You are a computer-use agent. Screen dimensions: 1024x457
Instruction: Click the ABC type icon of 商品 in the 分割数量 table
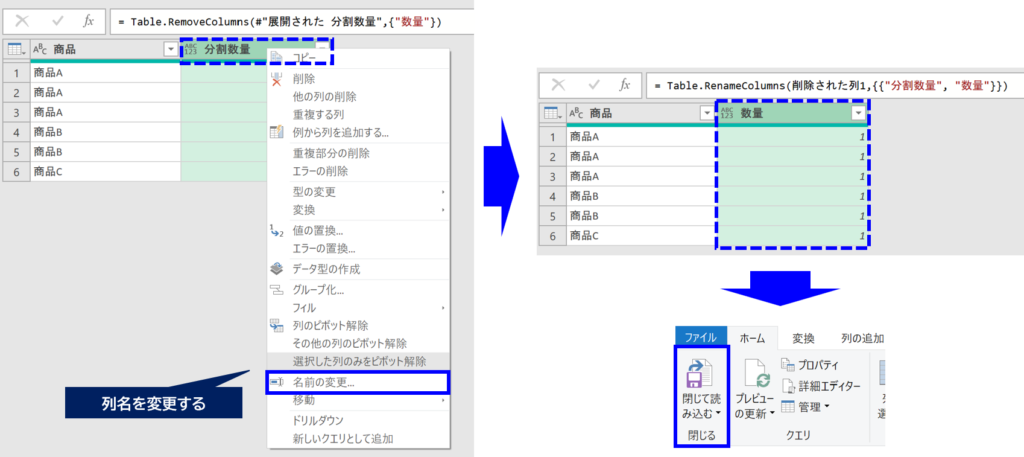40,49
